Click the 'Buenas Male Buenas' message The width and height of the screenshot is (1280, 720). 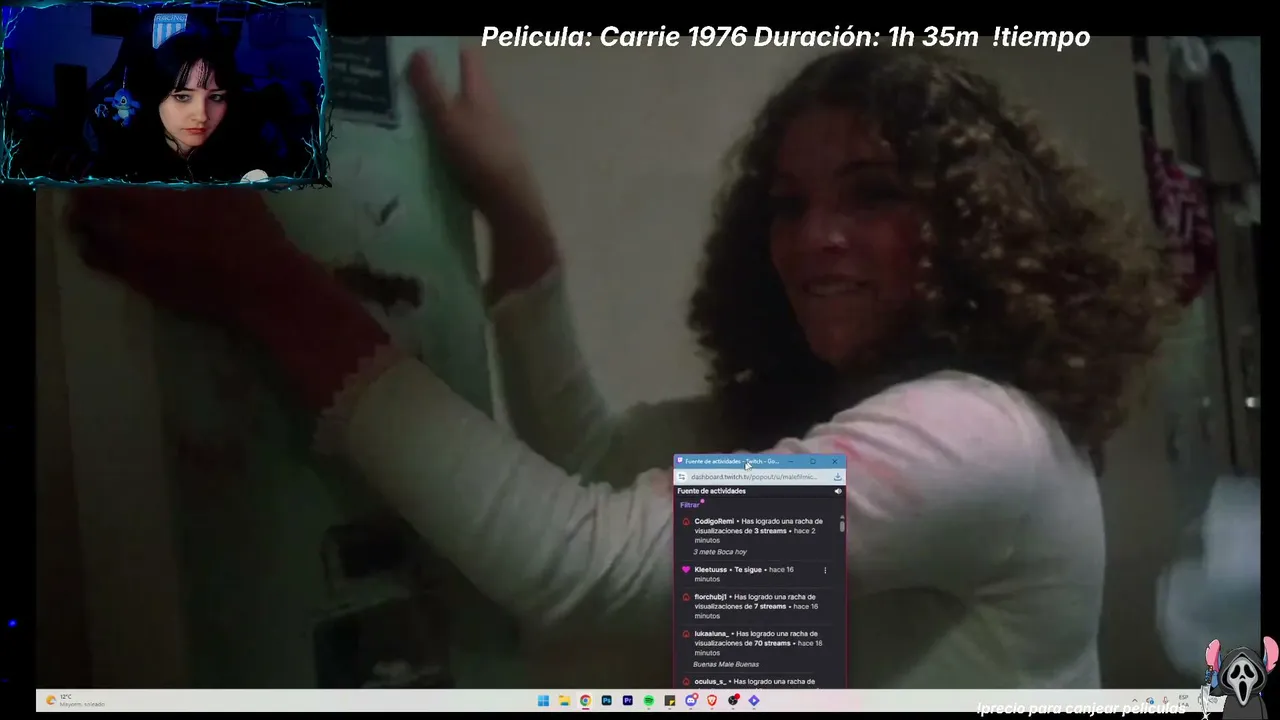[x=726, y=664]
